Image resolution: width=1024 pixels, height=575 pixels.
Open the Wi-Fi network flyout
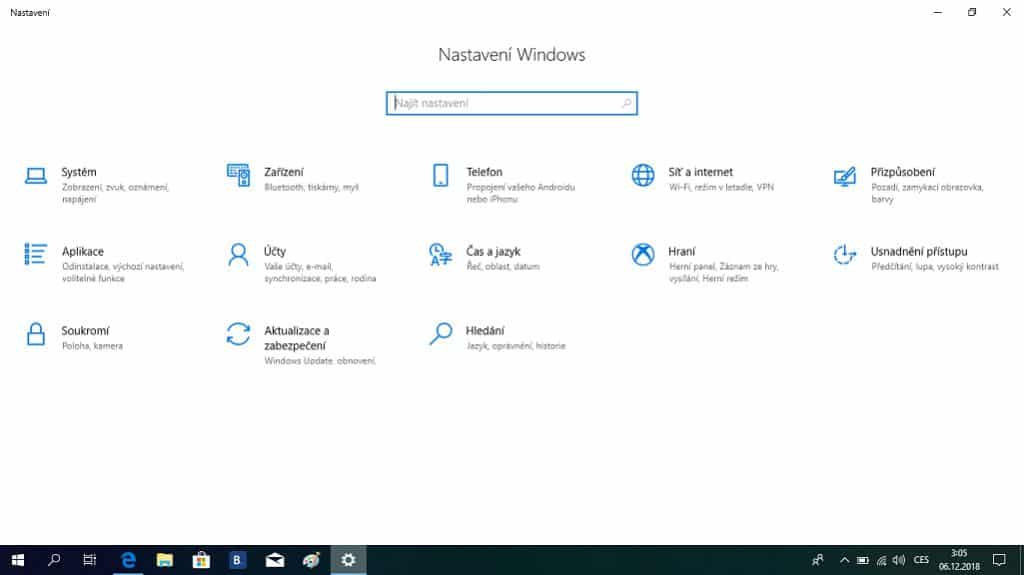(881, 560)
